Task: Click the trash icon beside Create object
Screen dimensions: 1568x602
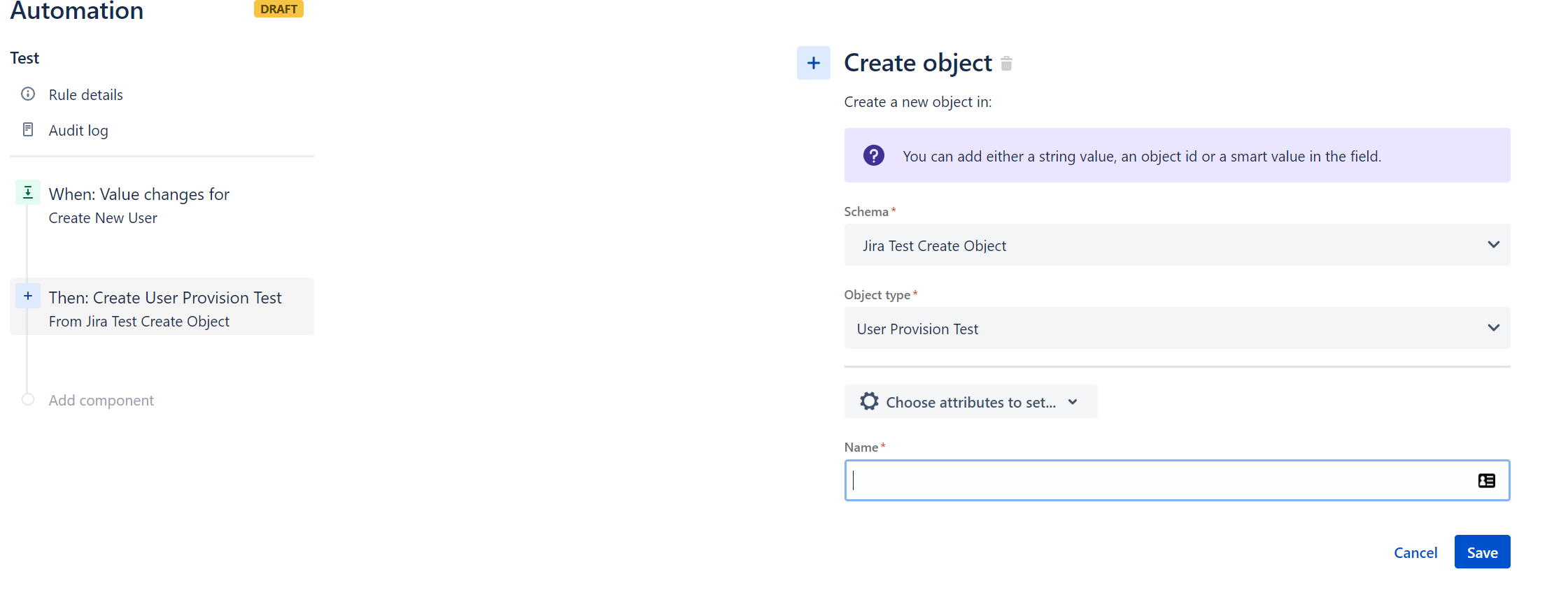Action: [1006, 64]
